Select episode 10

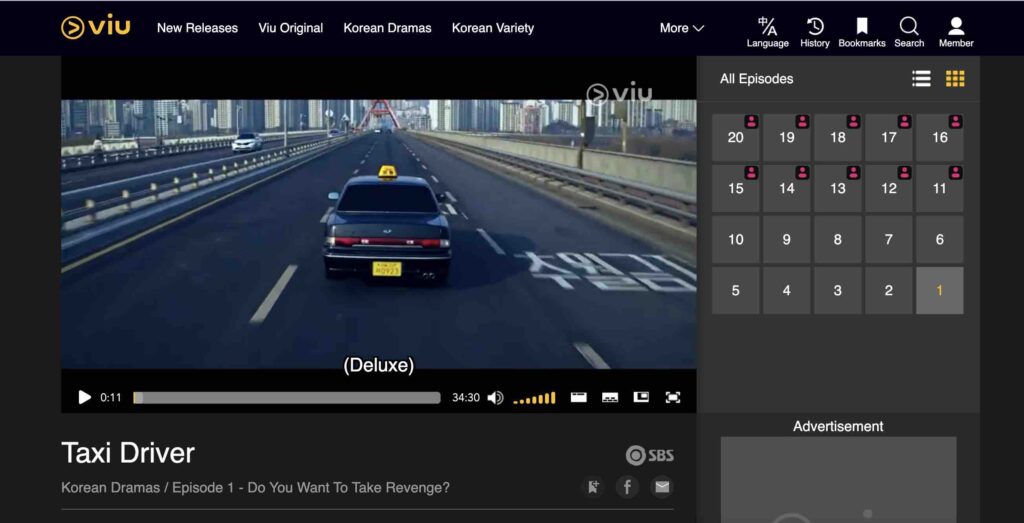735,240
